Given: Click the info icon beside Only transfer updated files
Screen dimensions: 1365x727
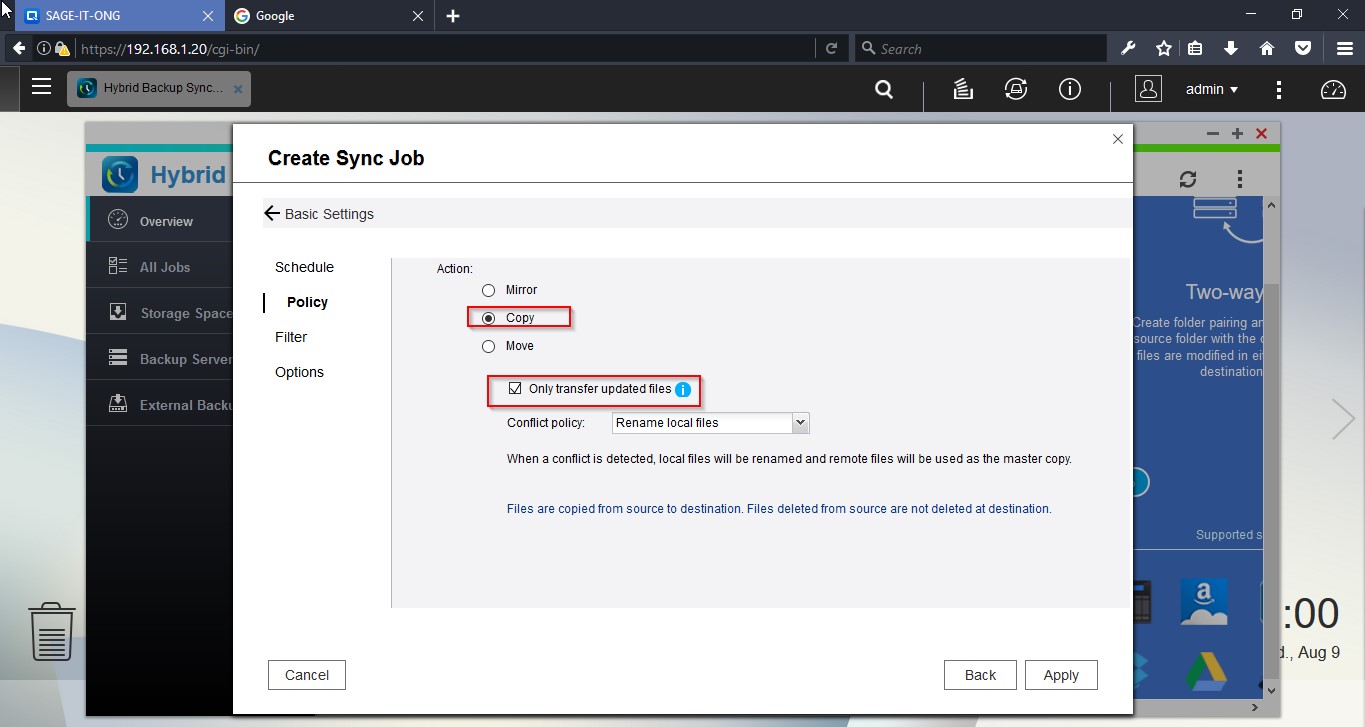Looking at the screenshot, I should click(683, 390).
